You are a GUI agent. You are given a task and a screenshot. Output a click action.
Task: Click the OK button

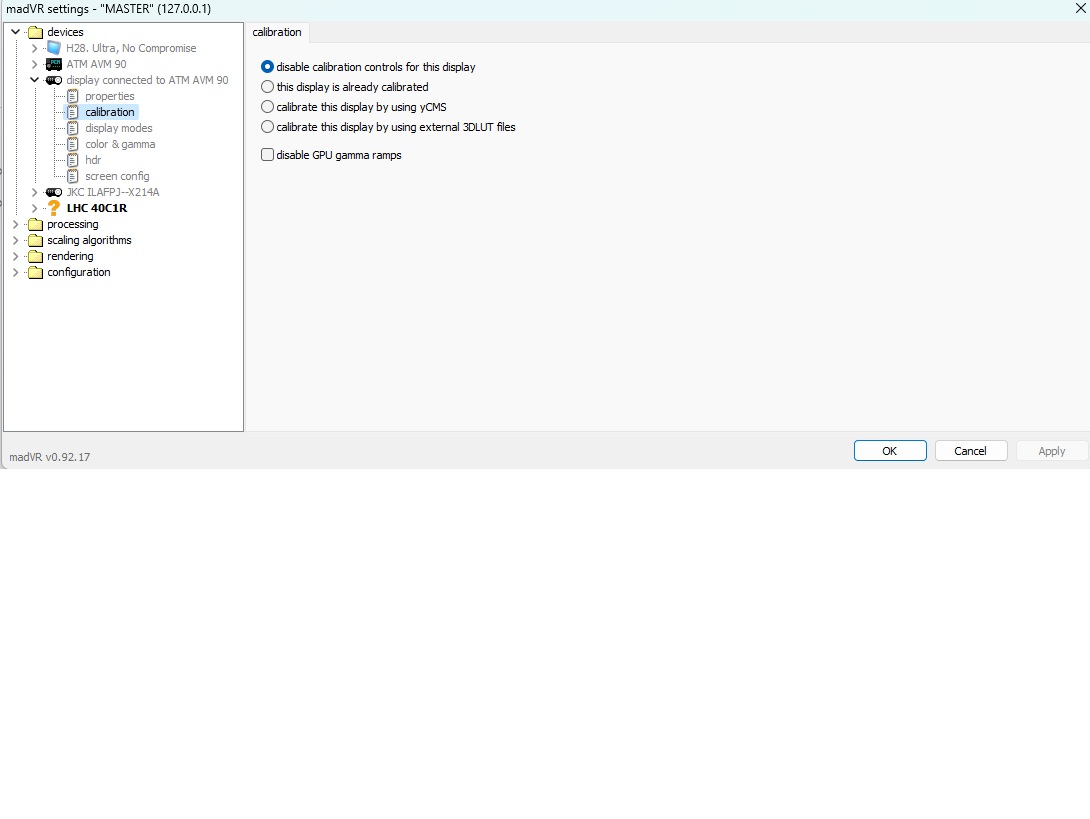890,451
